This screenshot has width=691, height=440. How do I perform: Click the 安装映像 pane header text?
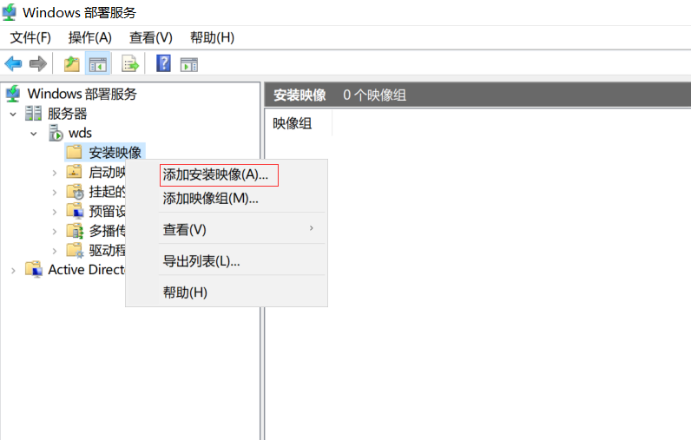point(300,95)
